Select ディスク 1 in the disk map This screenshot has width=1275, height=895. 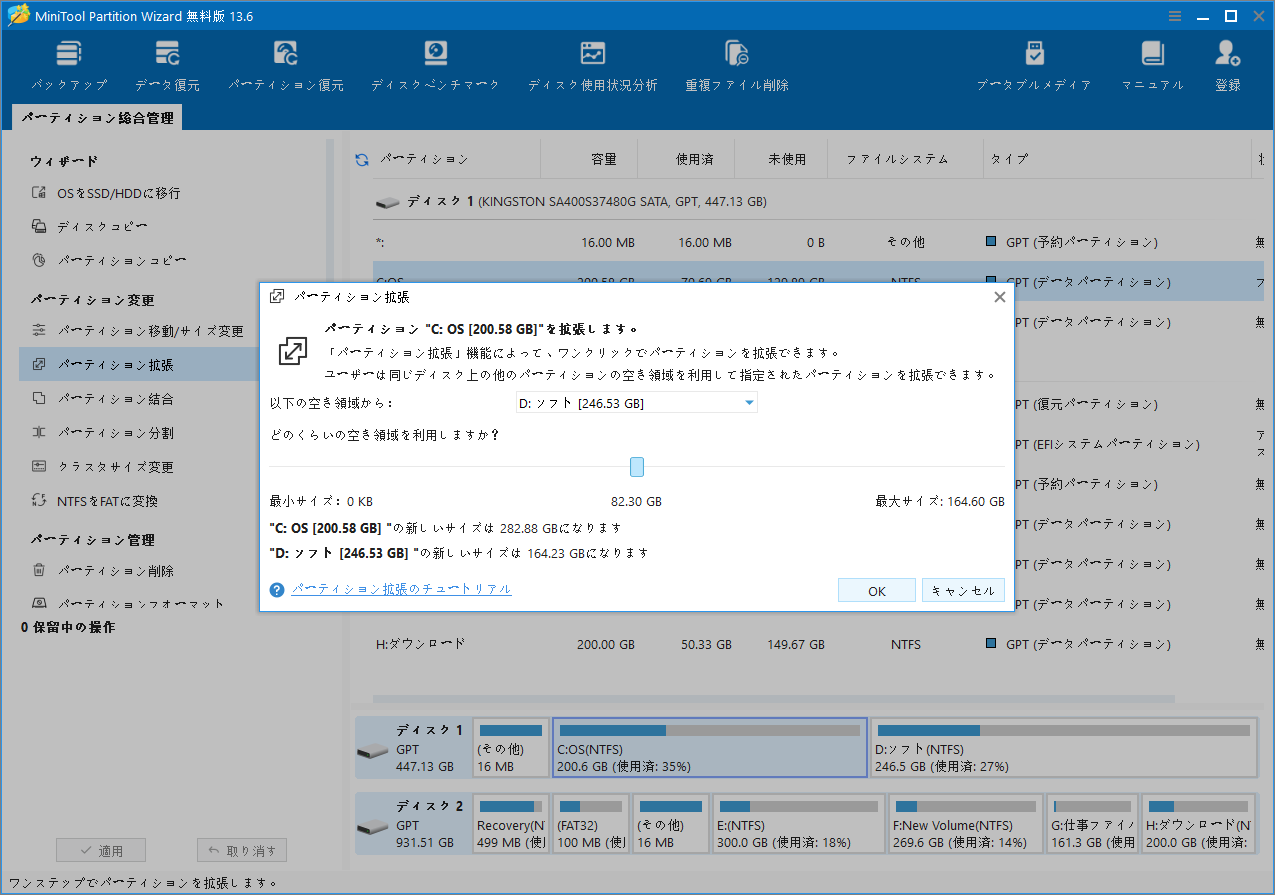pos(413,748)
